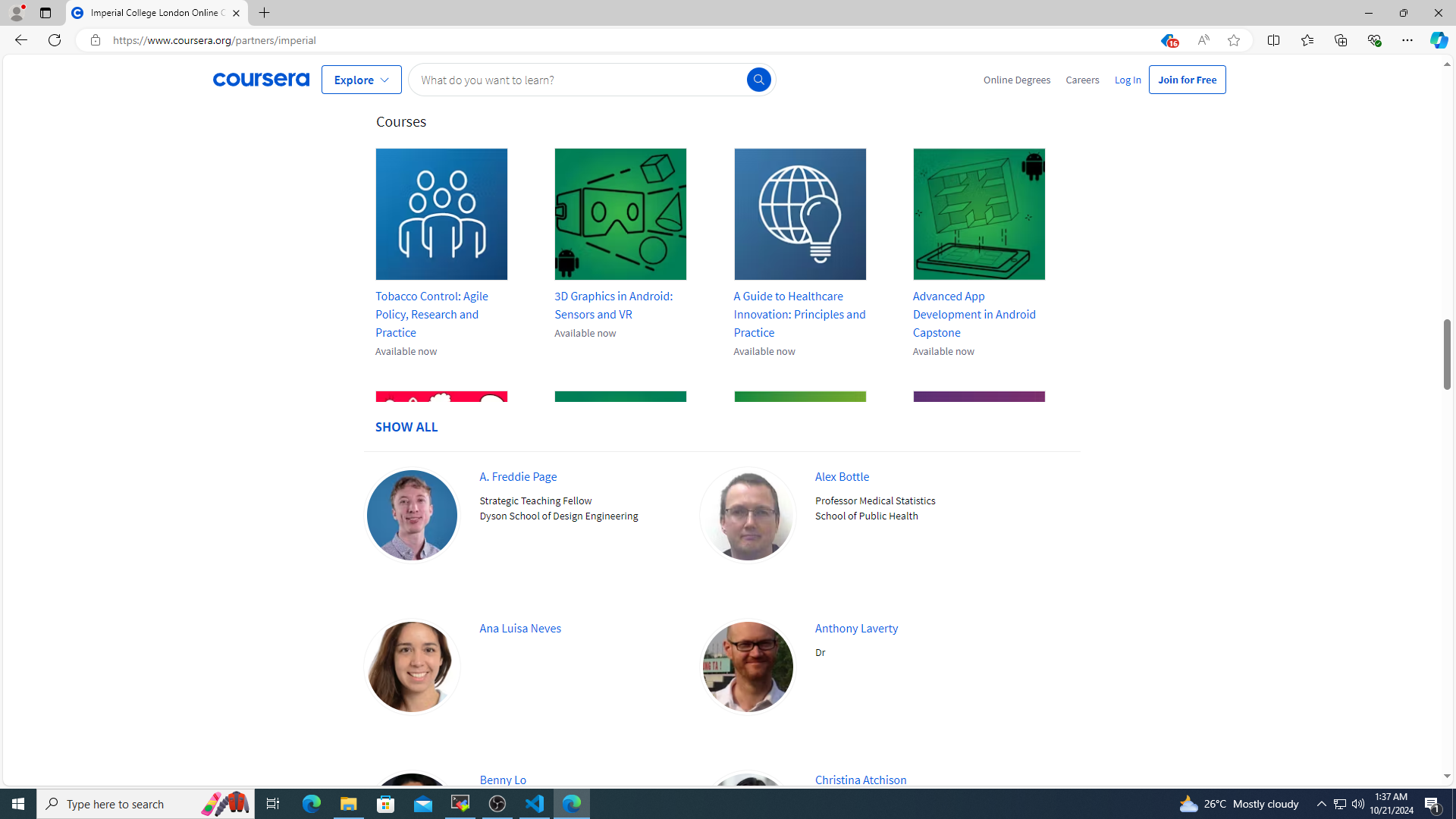Open Tobacco Control: Agile Policy link
Screen dimensions: 1456x819
(x=431, y=314)
